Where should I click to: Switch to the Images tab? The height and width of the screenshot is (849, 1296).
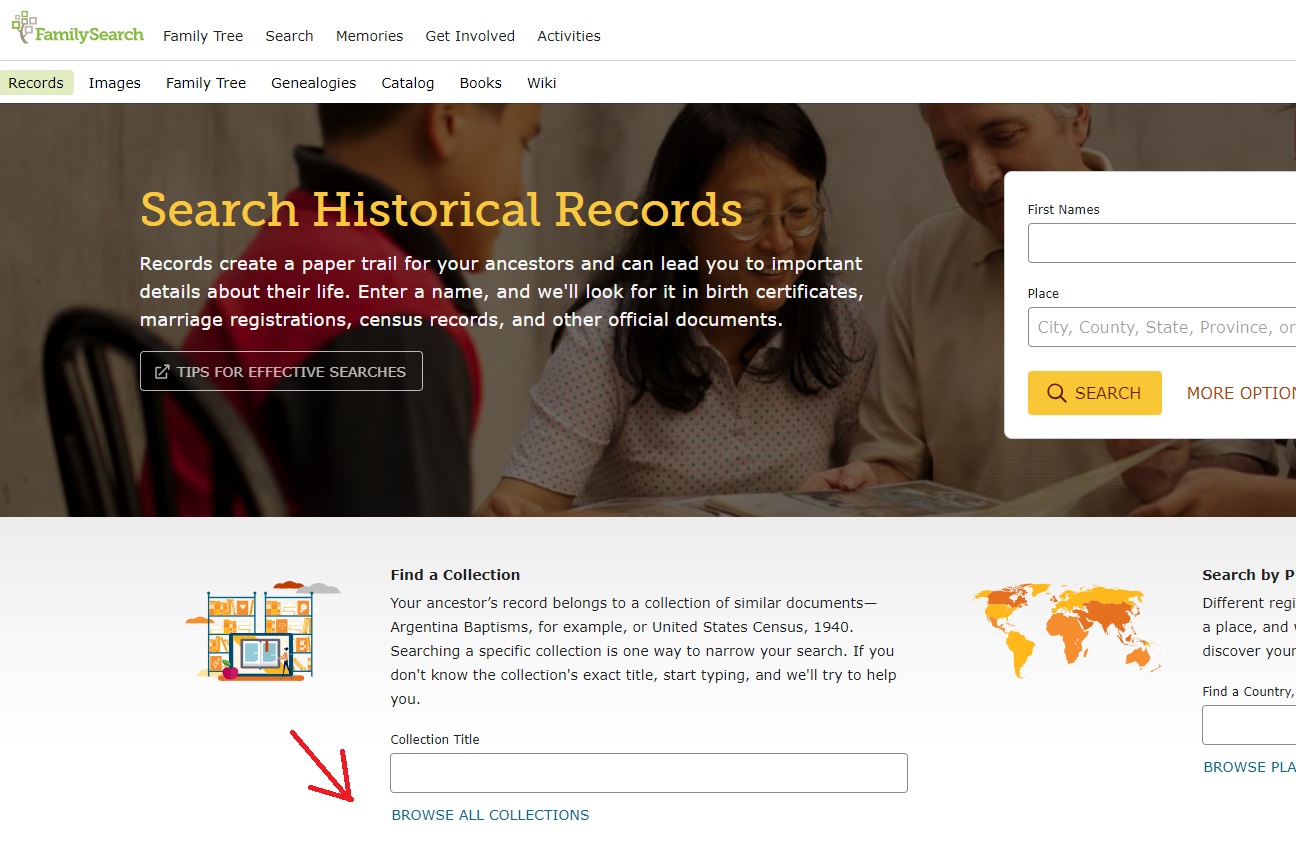114,83
